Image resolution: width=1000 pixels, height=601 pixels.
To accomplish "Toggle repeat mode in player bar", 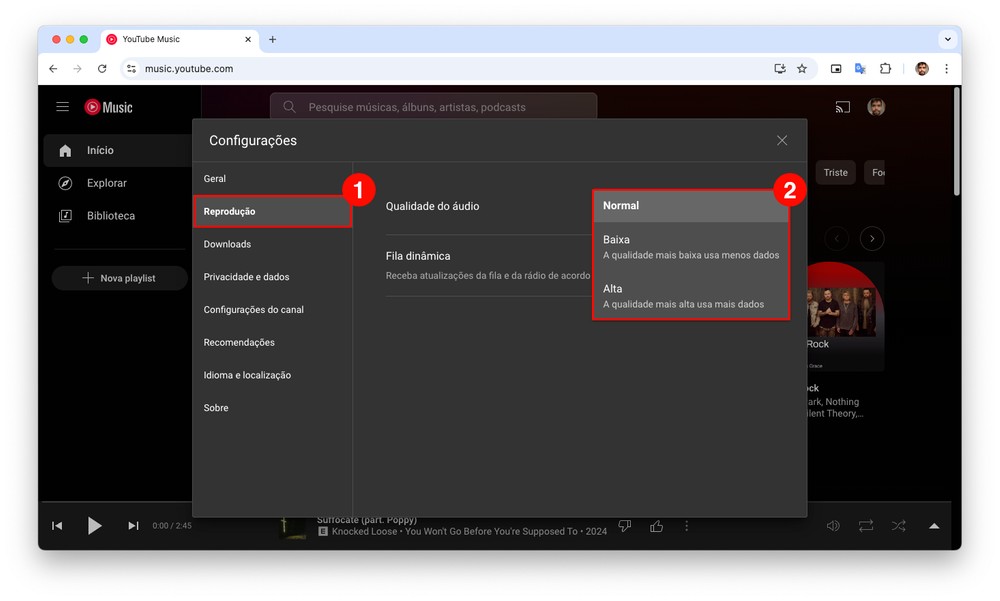I will click(x=866, y=526).
